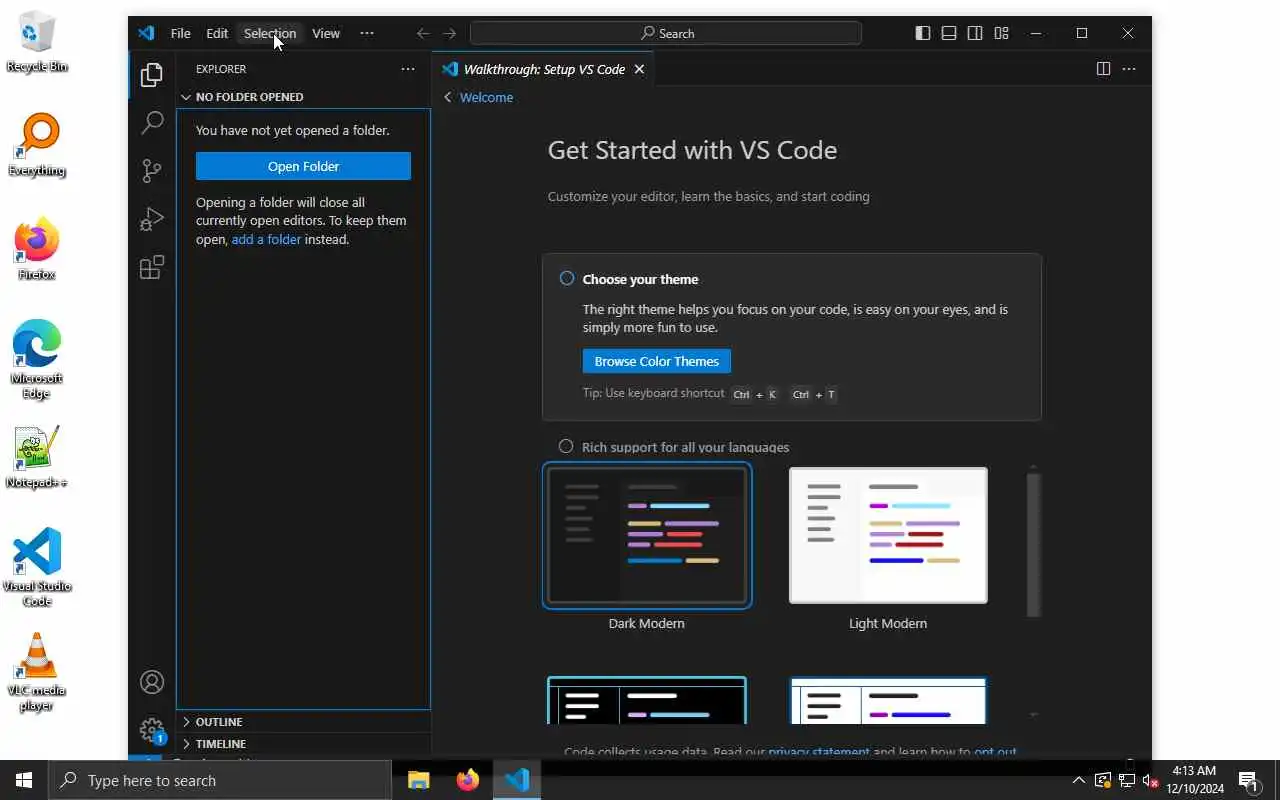Open the taskbar clock and date
The width and height of the screenshot is (1280, 800).
pyautogui.click(x=1194, y=780)
